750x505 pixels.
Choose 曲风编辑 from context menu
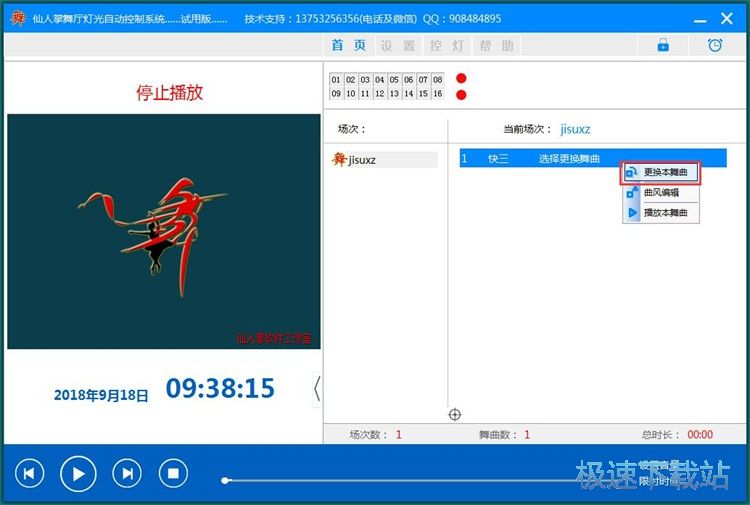point(661,192)
